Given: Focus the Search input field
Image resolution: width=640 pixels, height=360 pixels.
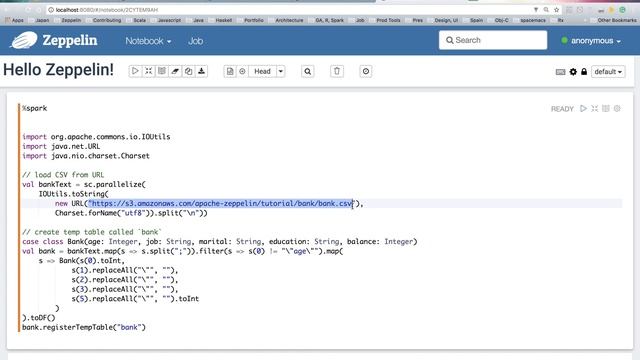Looking at the screenshot, I should point(493,40).
